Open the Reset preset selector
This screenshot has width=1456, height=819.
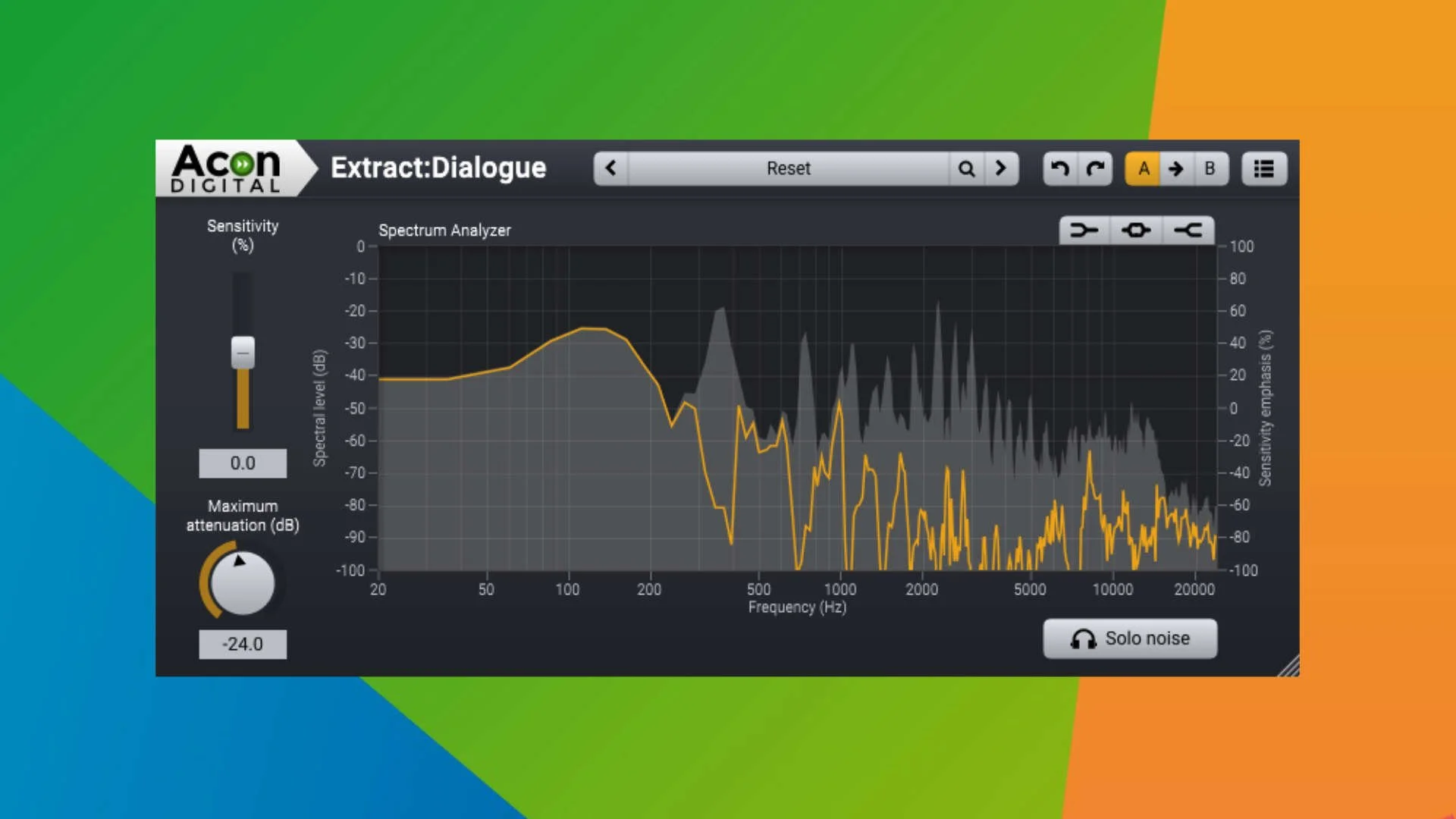click(789, 168)
